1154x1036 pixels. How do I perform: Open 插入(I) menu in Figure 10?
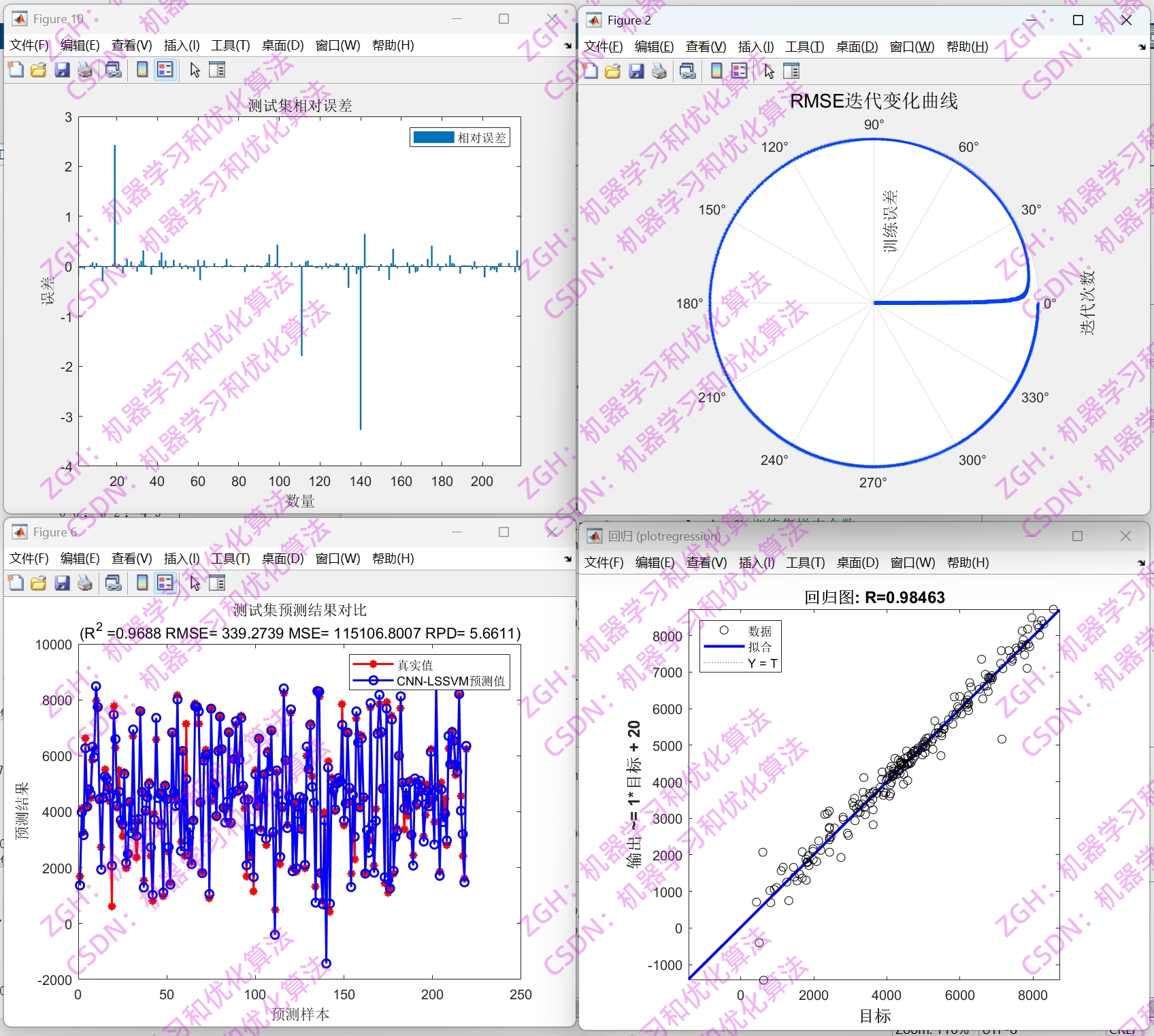coord(182,45)
